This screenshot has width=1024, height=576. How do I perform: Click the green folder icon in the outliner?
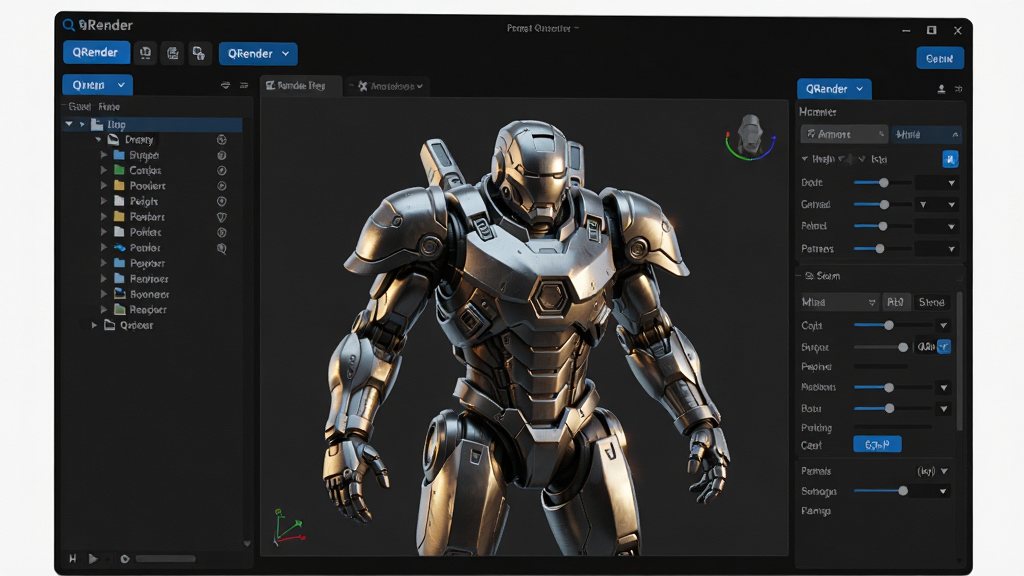coord(119,170)
